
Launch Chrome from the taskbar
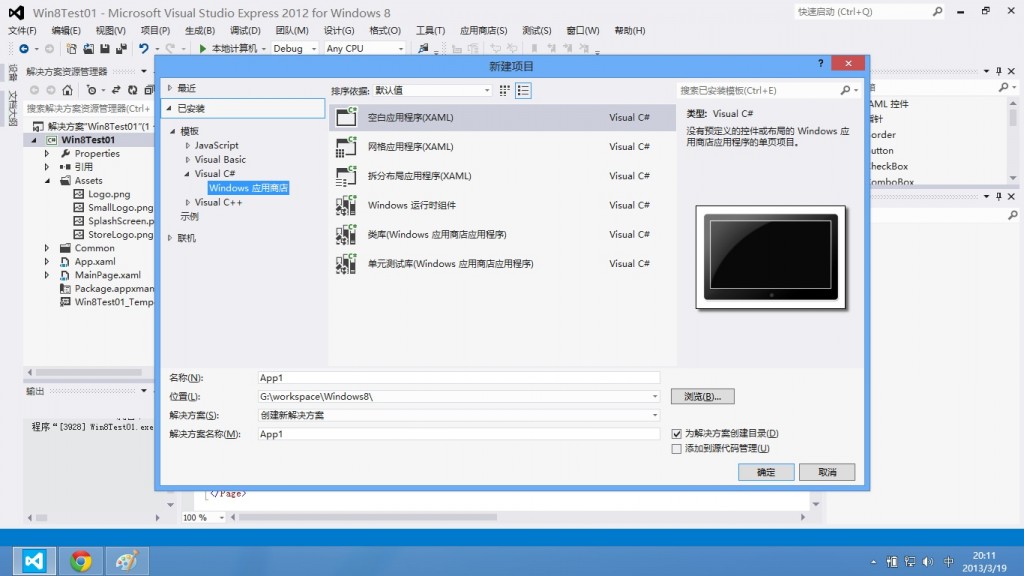[x=81, y=560]
